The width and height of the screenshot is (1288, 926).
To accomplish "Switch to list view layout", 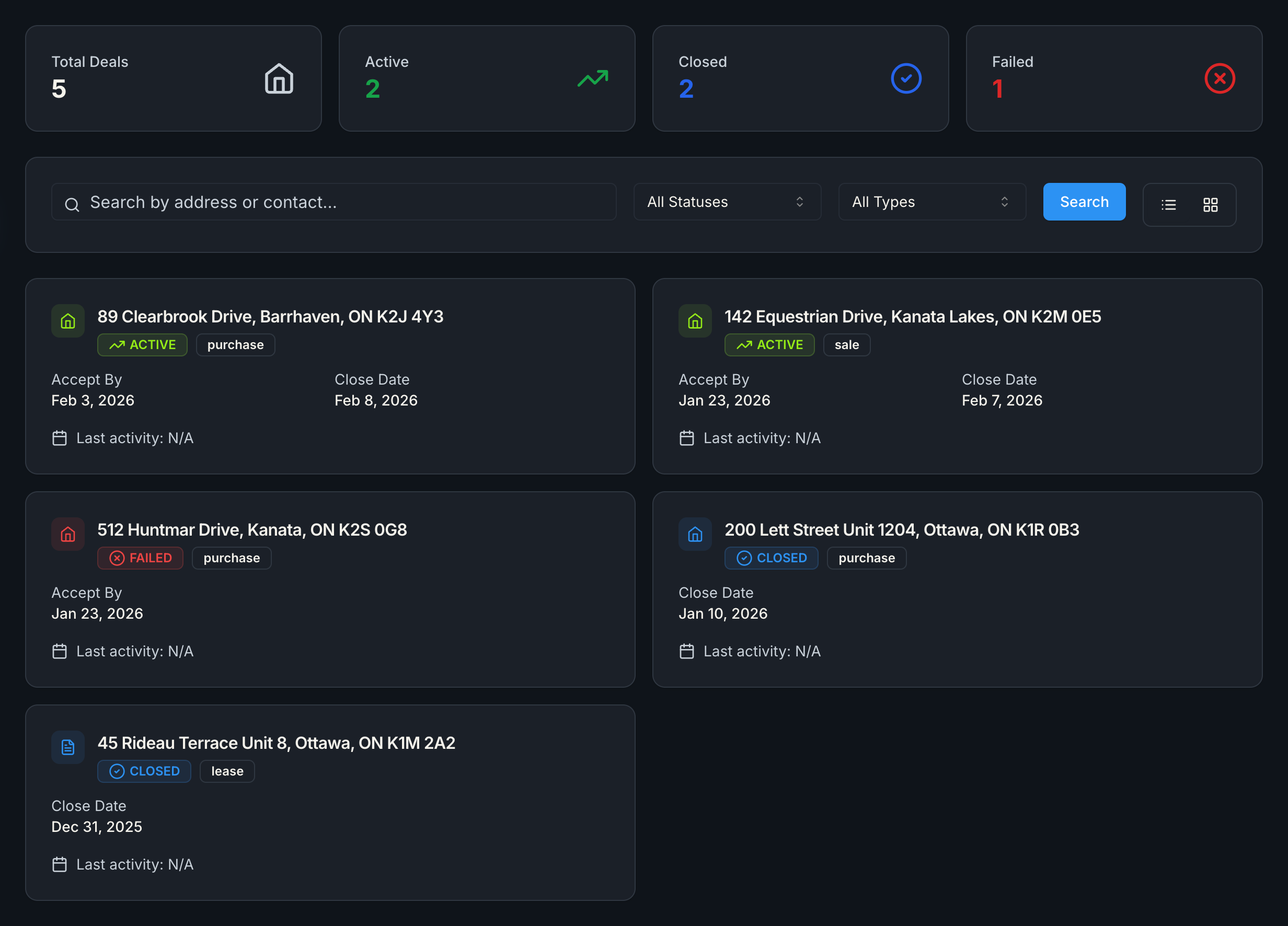I will (x=1168, y=205).
